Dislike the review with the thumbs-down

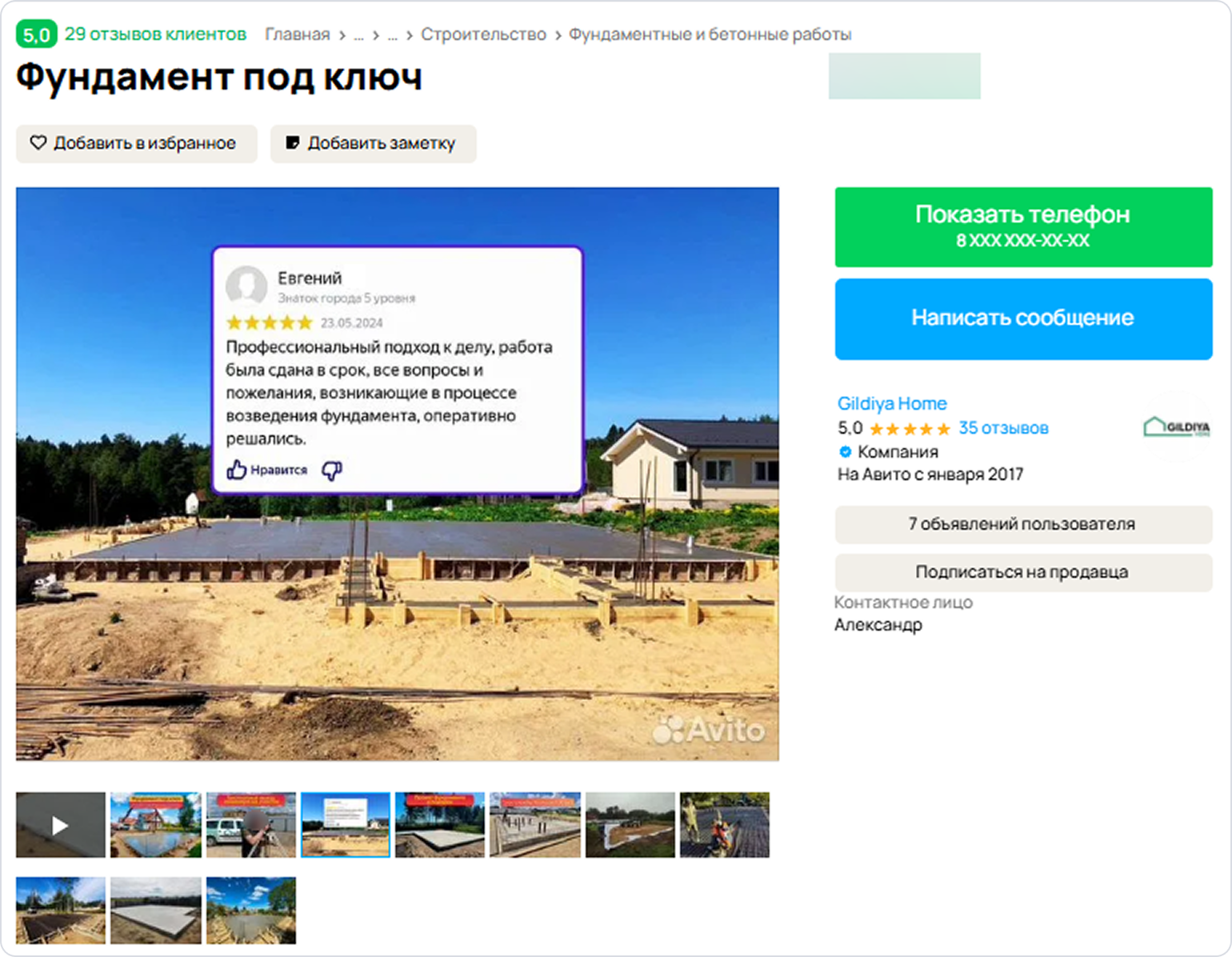332,470
